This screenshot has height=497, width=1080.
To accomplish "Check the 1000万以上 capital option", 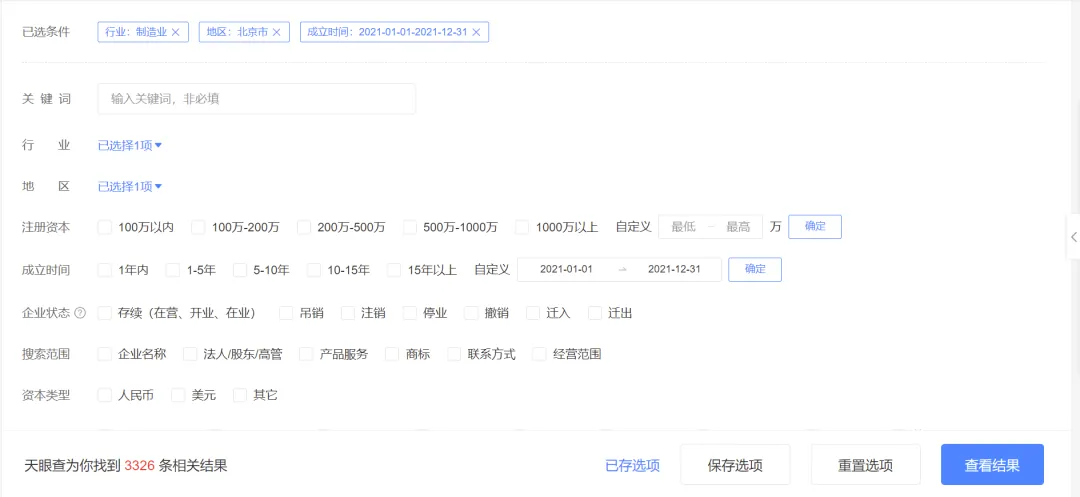I will tap(522, 227).
